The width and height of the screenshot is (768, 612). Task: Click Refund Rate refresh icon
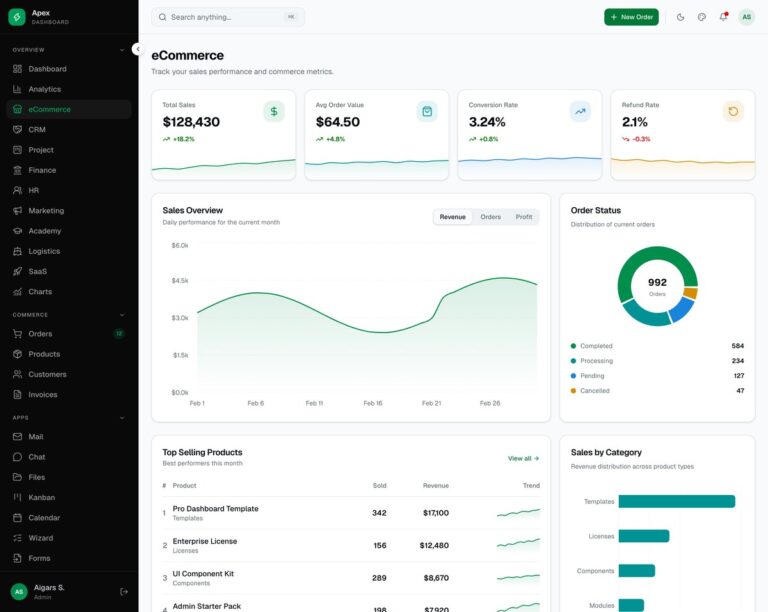(x=733, y=112)
